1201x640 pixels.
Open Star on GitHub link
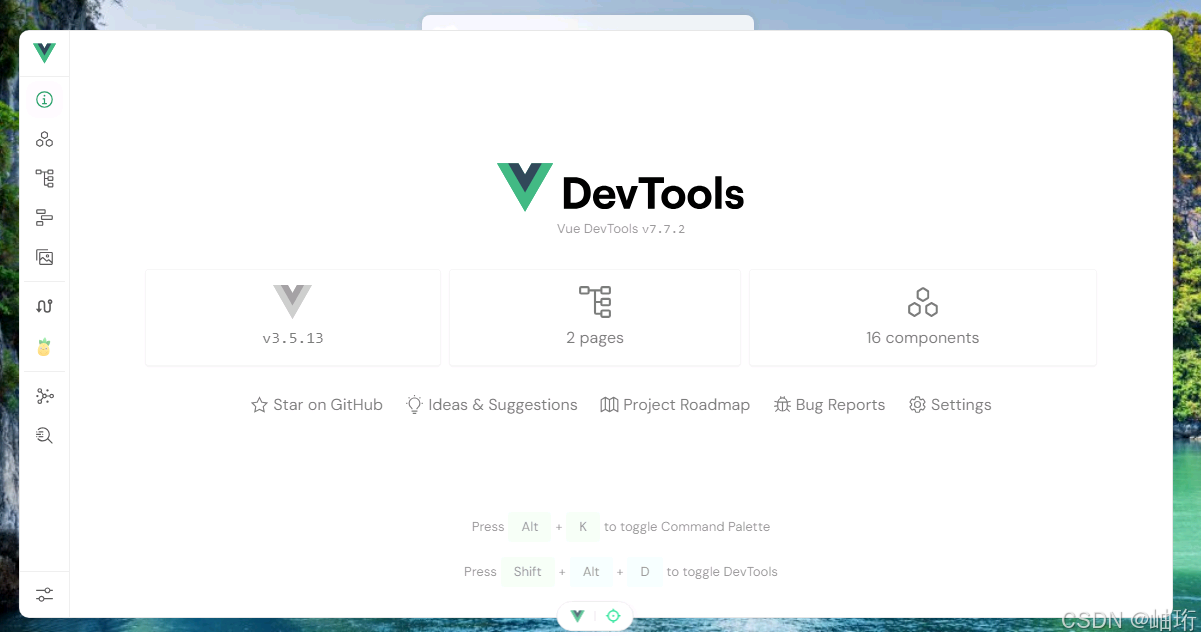pos(317,405)
